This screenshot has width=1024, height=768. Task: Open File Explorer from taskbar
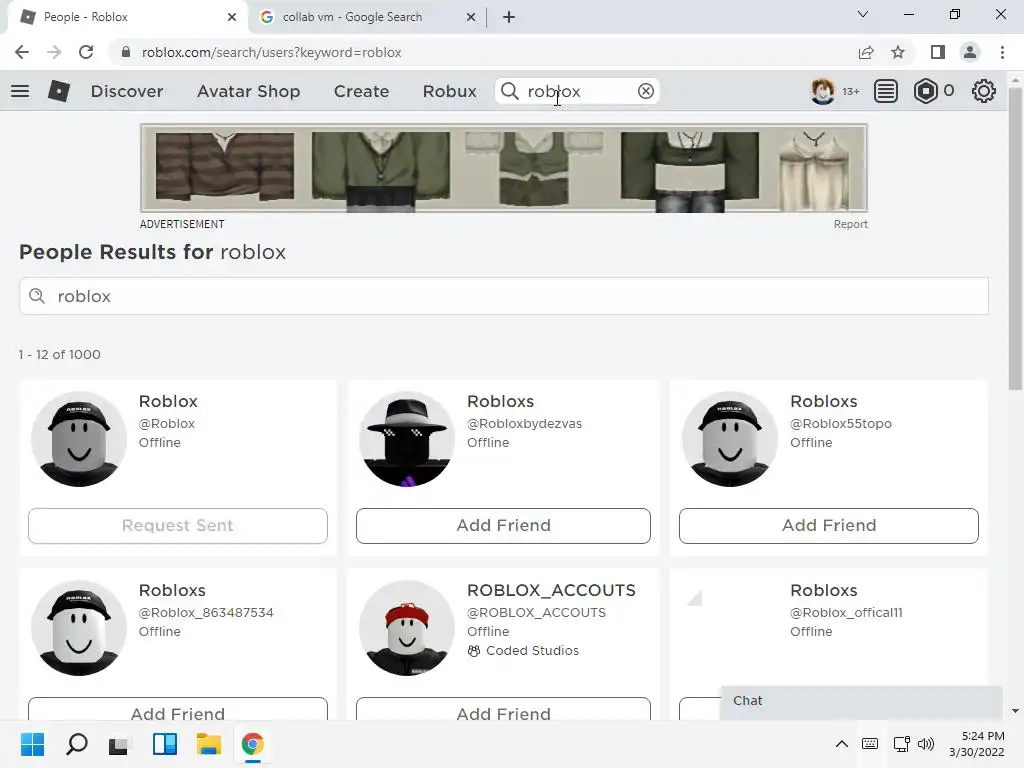point(209,744)
